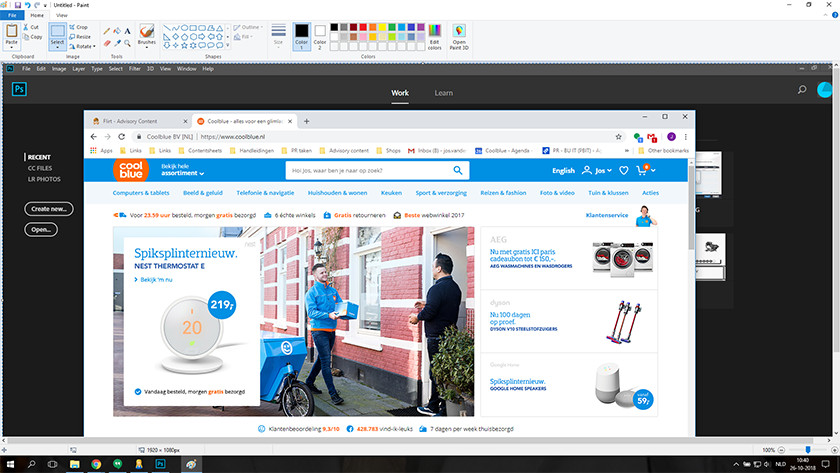Viewport: 840px width, 473px height.
Task: Open the Edit colors dialog
Action: pyautogui.click(x=434, y=36)
